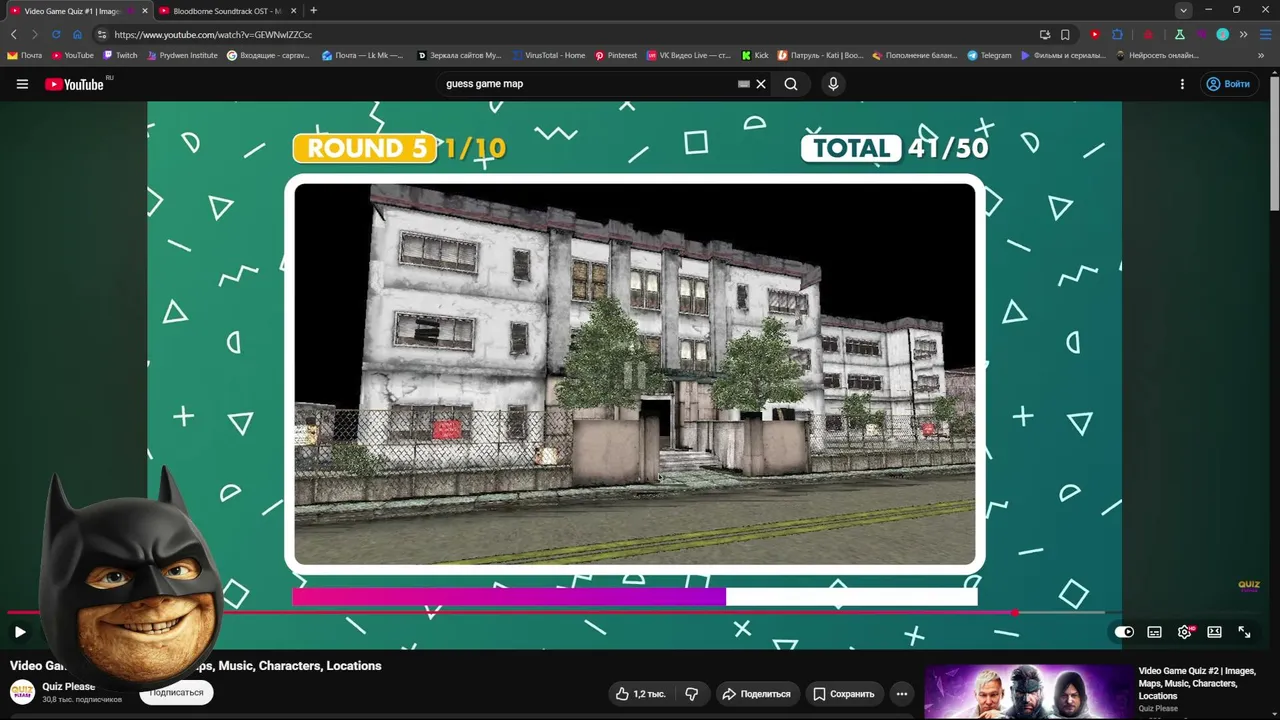1280x720 pixels.
Task: Open the Extensions puzzle menu
Action: [1117, 34]
